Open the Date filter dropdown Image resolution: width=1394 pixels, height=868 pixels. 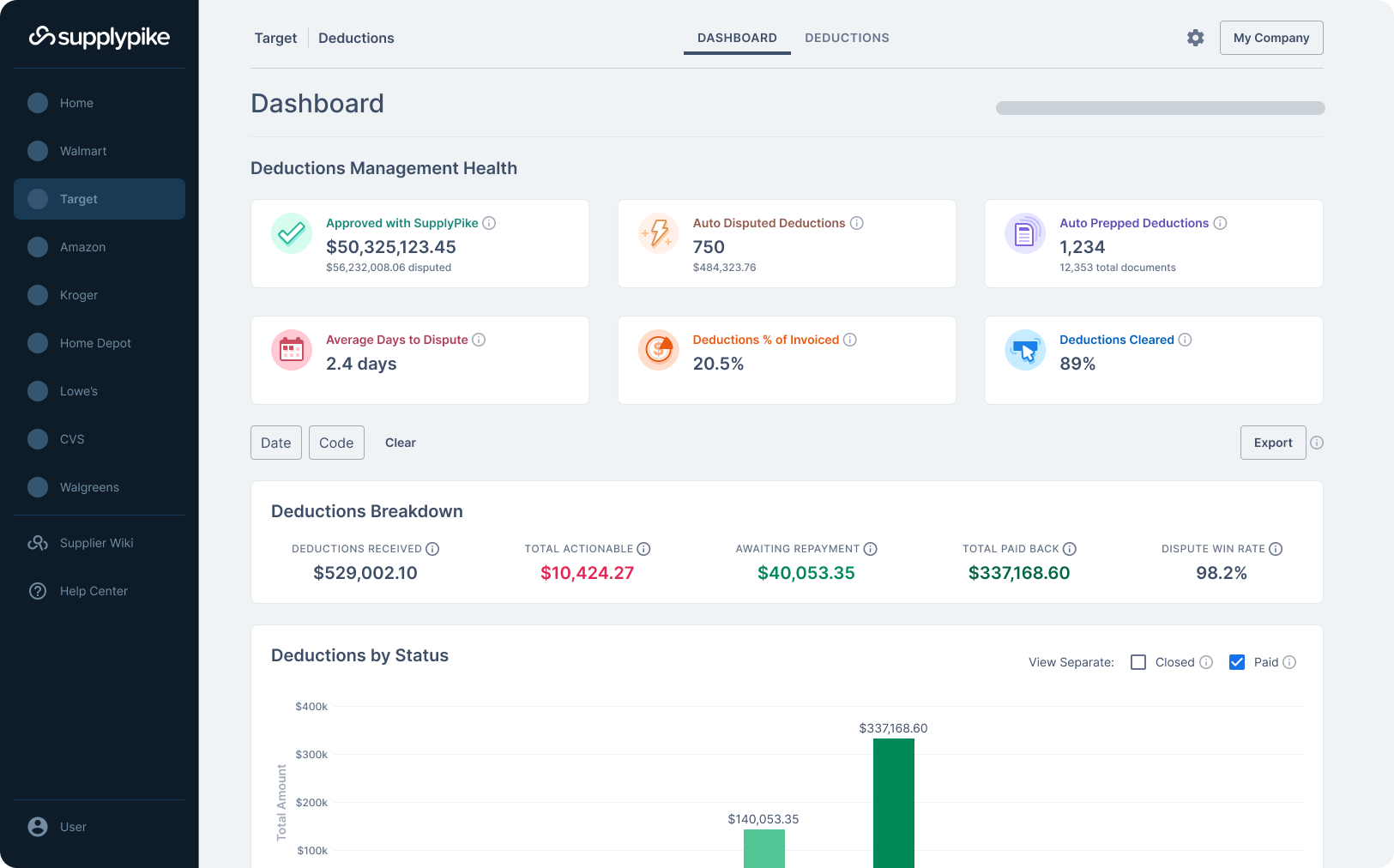(276, 443)
